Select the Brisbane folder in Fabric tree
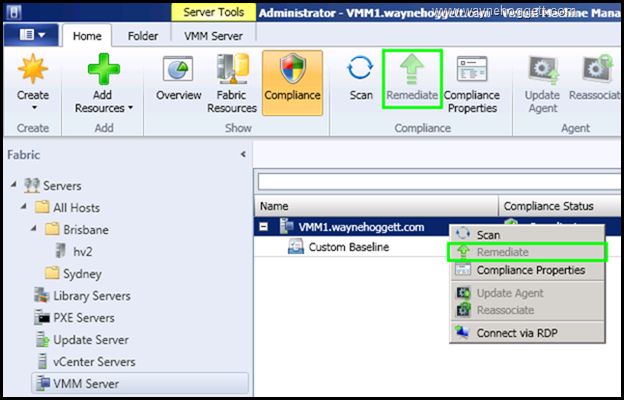 point(76,230)
